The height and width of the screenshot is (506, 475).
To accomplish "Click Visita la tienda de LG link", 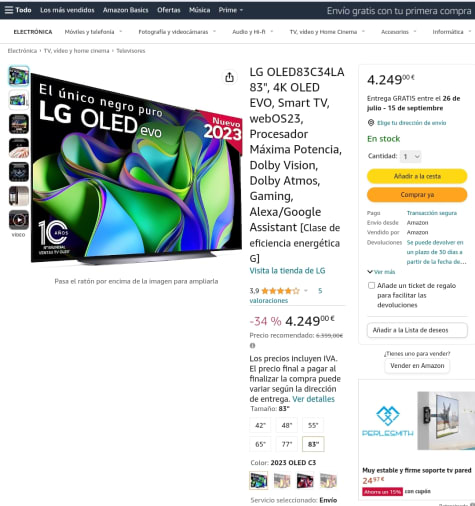I will click(287, 271).
